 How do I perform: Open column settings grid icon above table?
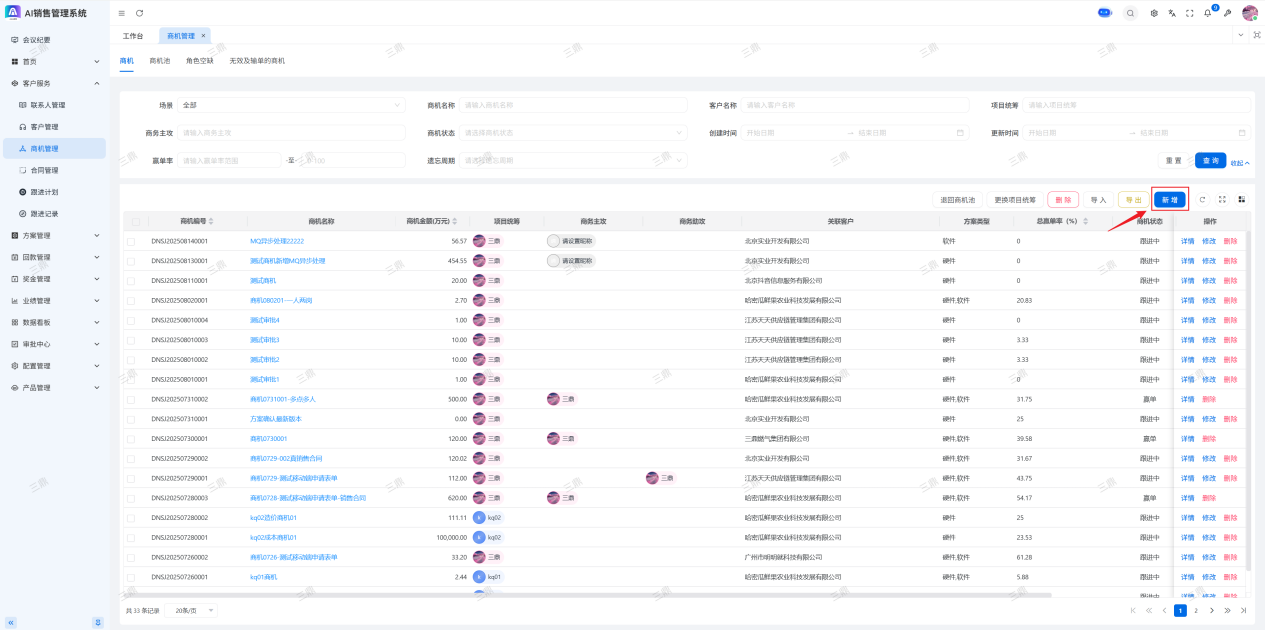click(x=1241, y=199)
